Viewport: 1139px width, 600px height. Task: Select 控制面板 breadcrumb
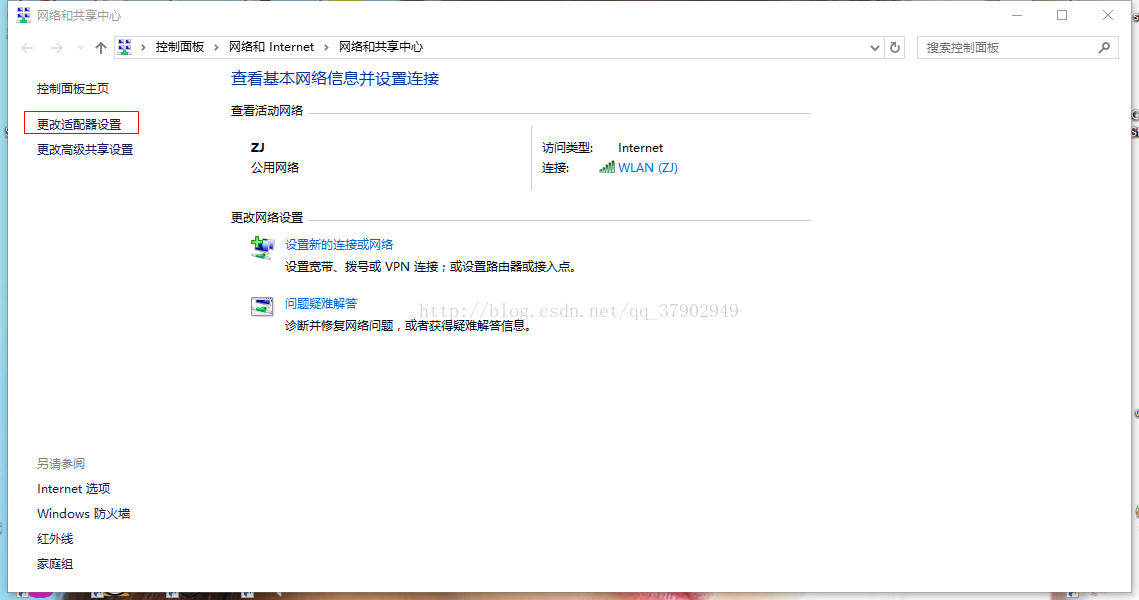point(179,47)
